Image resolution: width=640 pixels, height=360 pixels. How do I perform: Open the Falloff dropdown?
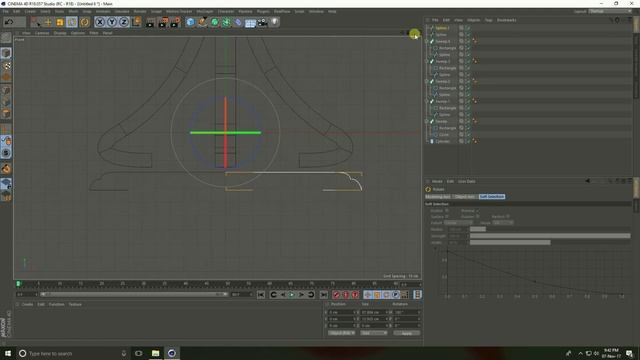(458, 223)
